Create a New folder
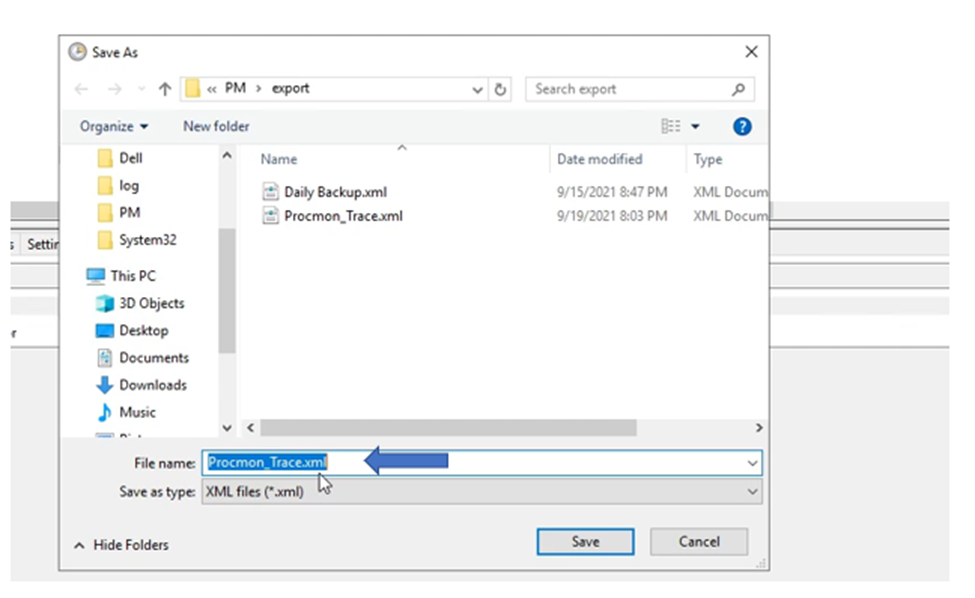This screenshot has height=598, width=975. pos(216,126)
